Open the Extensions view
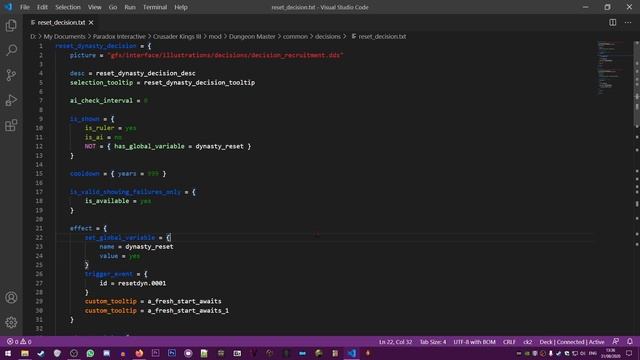The image size is (640, 360). tap(11, 125)
